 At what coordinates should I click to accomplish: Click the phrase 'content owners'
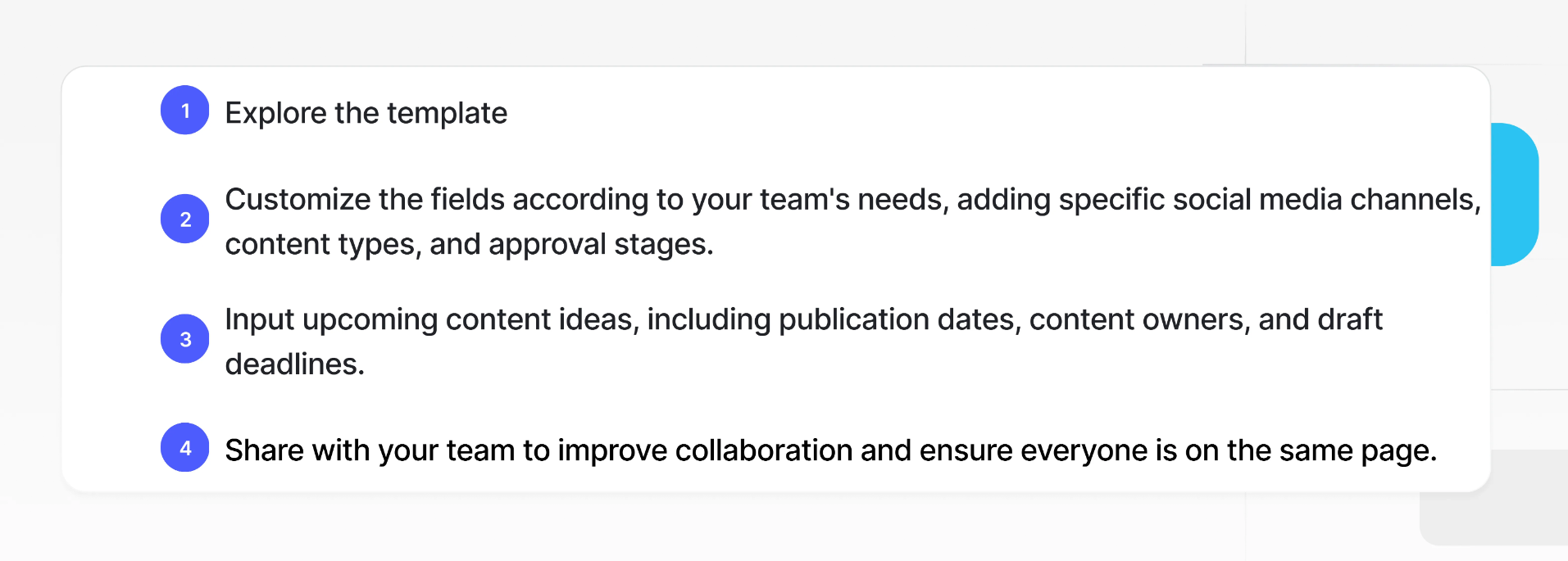(1138, 319)
